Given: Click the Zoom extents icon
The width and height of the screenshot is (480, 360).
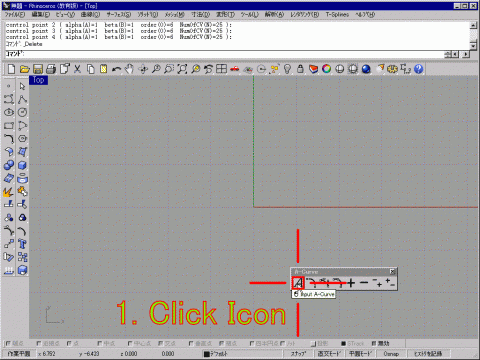Looking at the screenshot, I should (x=182, y=69).
